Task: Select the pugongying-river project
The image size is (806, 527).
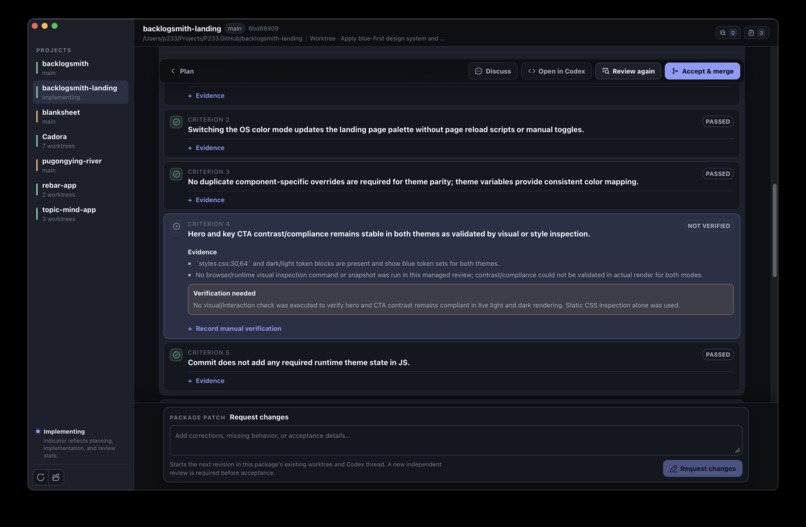Action: click(x=81, y=165)
